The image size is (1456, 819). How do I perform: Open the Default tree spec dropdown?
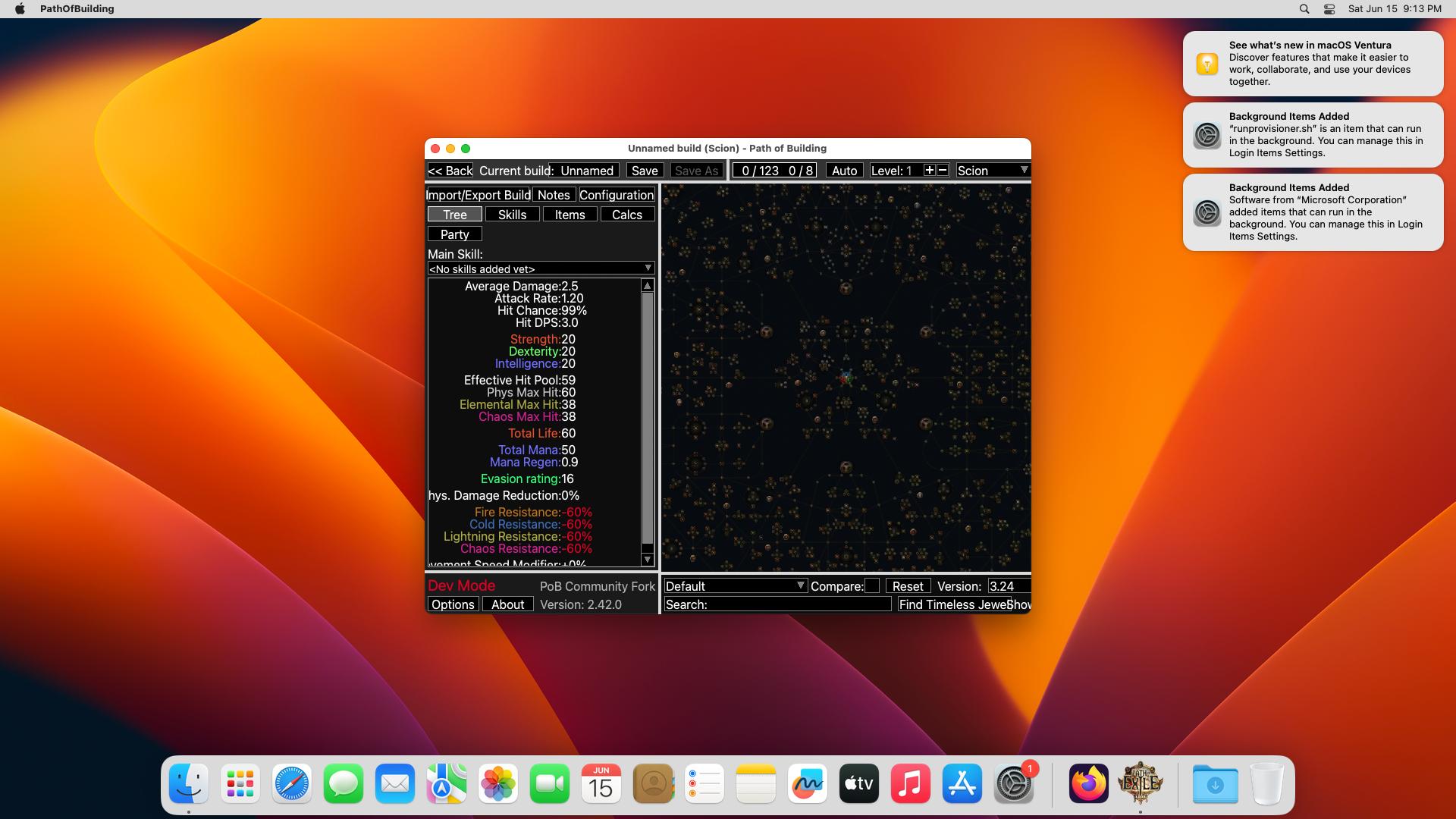[735, 585]
